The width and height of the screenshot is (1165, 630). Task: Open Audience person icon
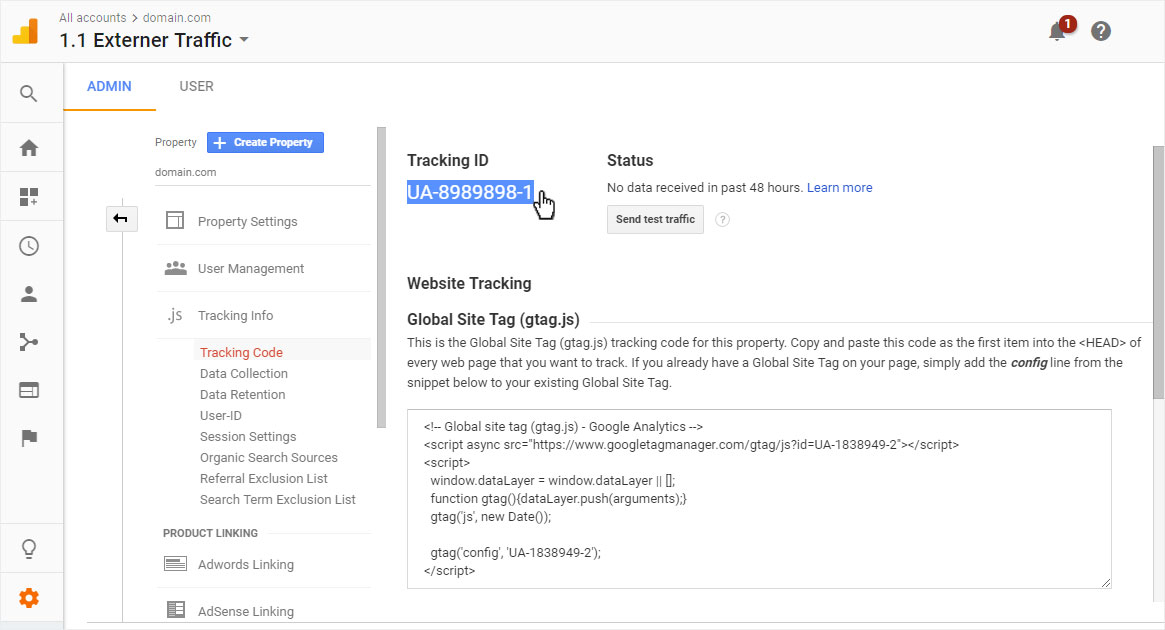[29, 294]
